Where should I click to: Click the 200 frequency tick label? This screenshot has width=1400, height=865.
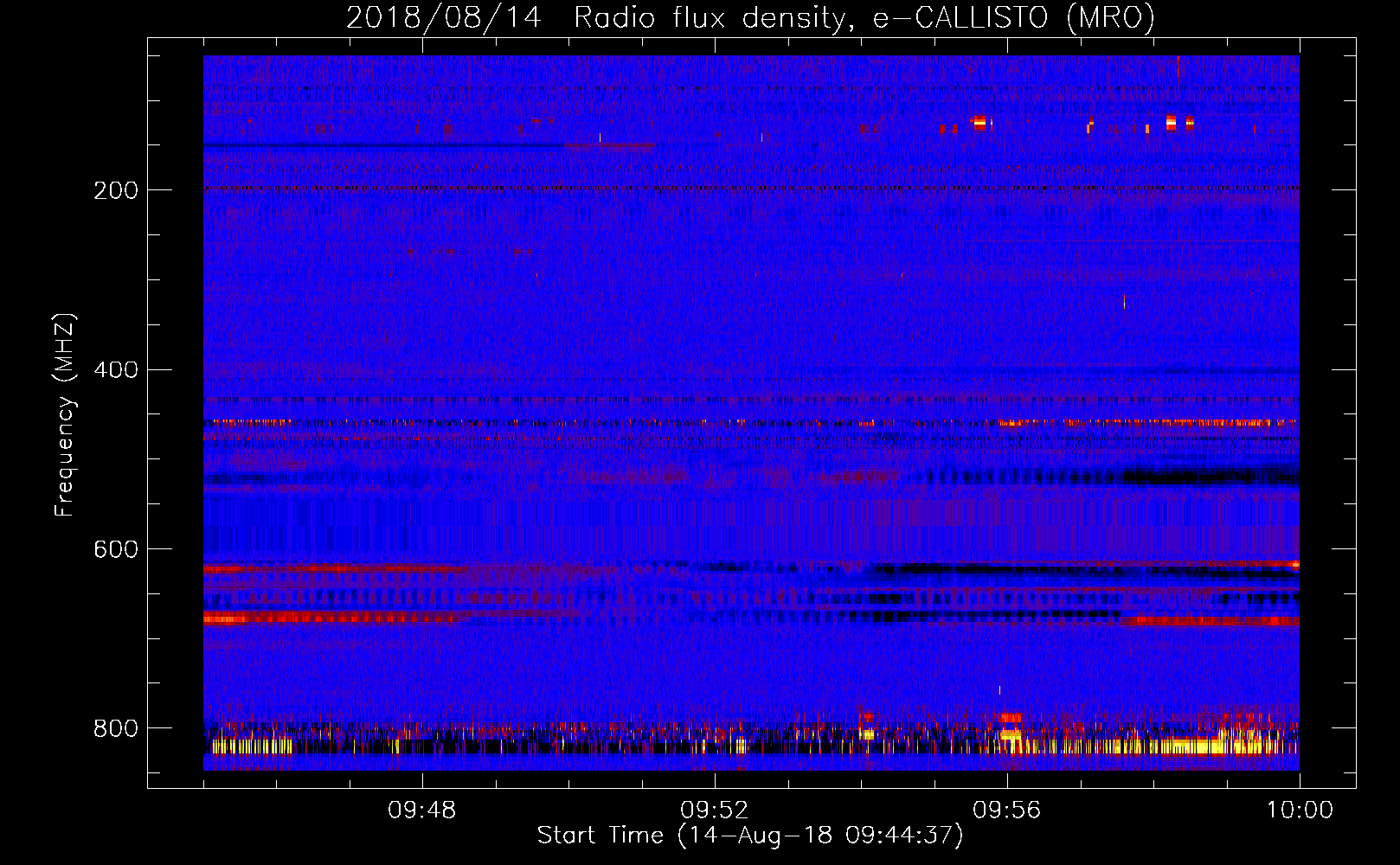(x=116, y=190)
